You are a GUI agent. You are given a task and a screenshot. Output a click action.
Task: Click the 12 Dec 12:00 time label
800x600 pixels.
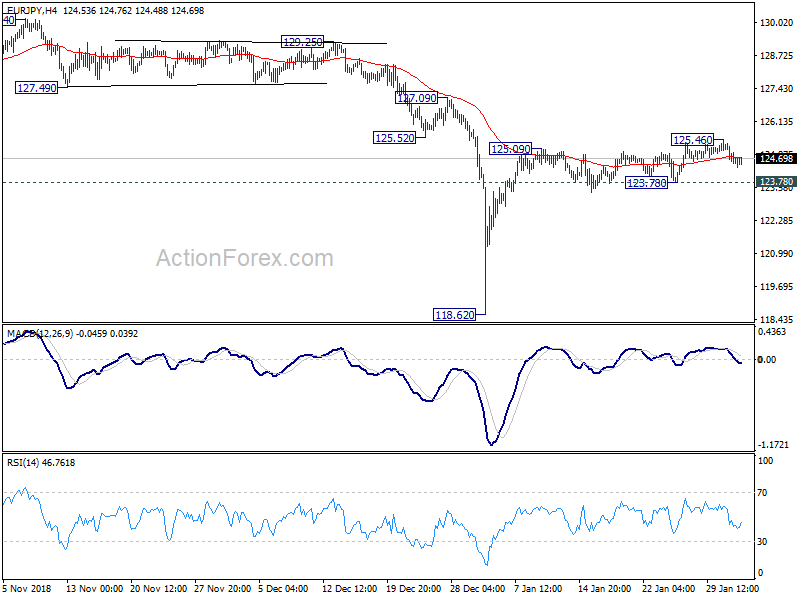coord(349,589)
